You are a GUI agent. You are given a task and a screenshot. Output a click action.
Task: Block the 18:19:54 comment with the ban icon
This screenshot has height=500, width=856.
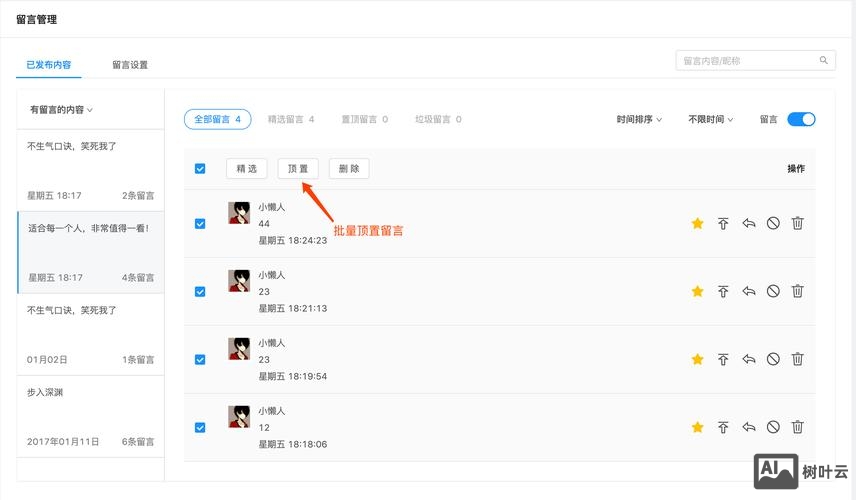(773, 359)
